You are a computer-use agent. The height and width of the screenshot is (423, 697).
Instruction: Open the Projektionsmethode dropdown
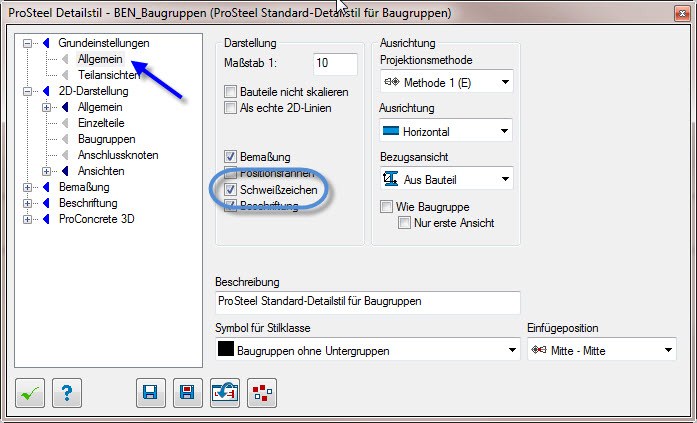tap(447, 82)
